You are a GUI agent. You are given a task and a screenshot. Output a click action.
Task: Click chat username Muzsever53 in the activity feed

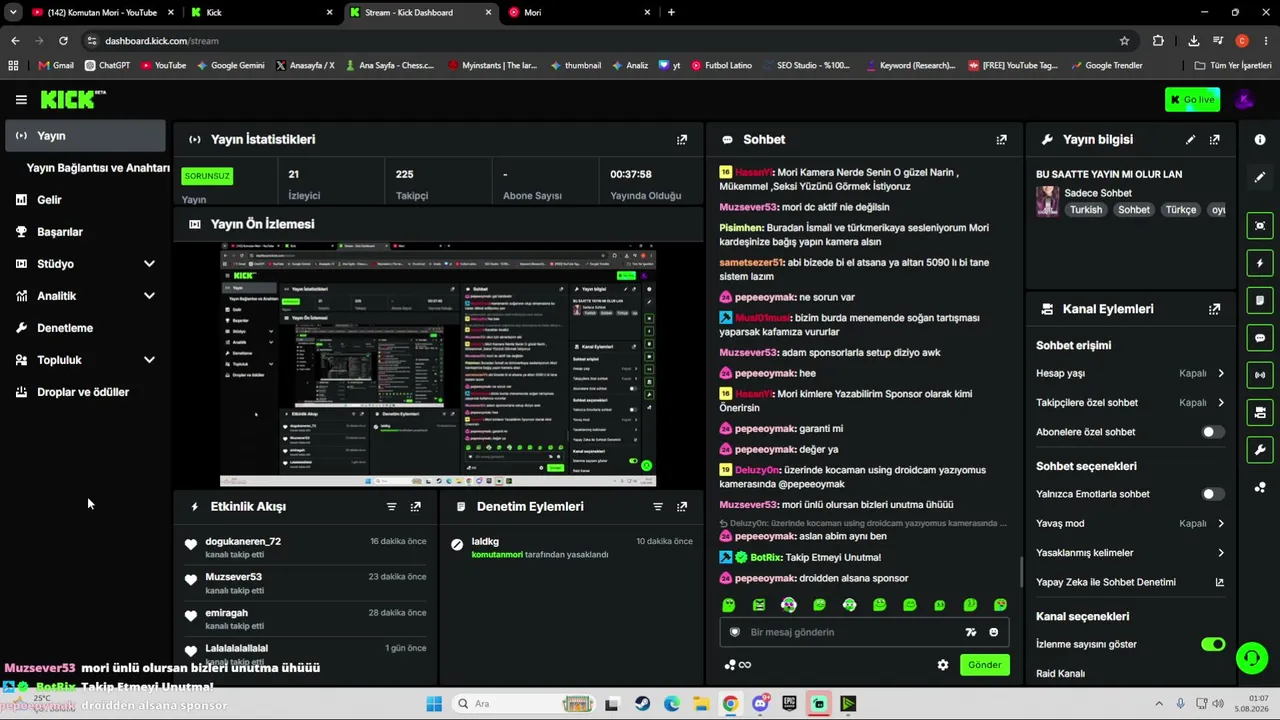point(233,577)
